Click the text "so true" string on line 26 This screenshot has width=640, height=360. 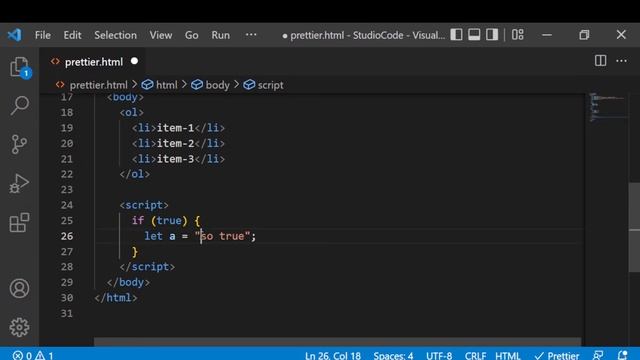pyautogui.click(x=222, y=236)
